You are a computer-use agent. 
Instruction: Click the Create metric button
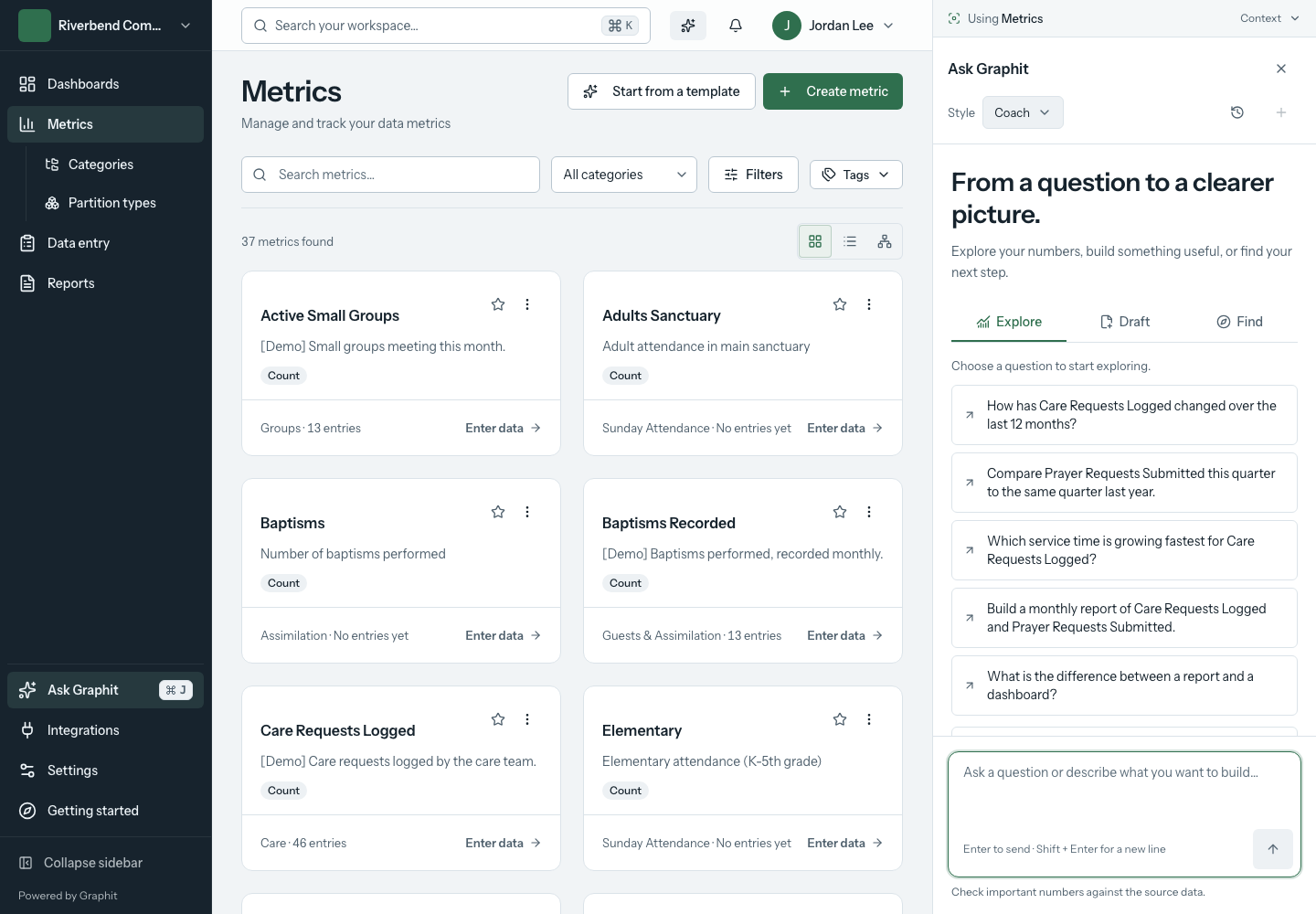(833, 91)
